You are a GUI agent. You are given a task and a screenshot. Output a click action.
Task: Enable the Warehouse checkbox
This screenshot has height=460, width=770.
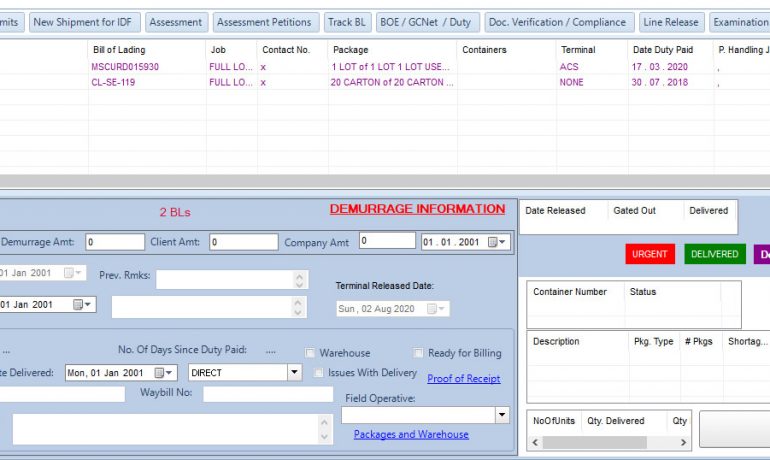(x=311, y=353)
